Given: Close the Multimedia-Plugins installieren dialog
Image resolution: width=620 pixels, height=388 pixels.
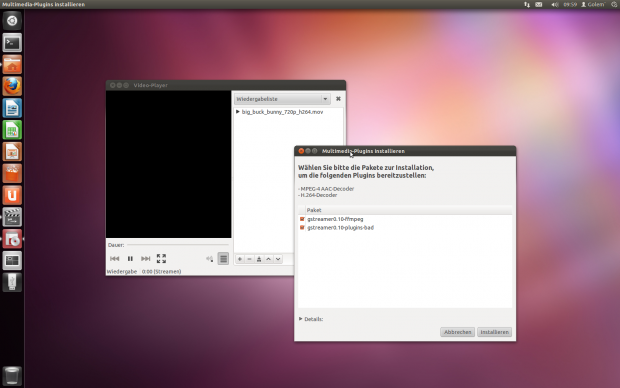Looking at the screenshot, I should [301, 151].
